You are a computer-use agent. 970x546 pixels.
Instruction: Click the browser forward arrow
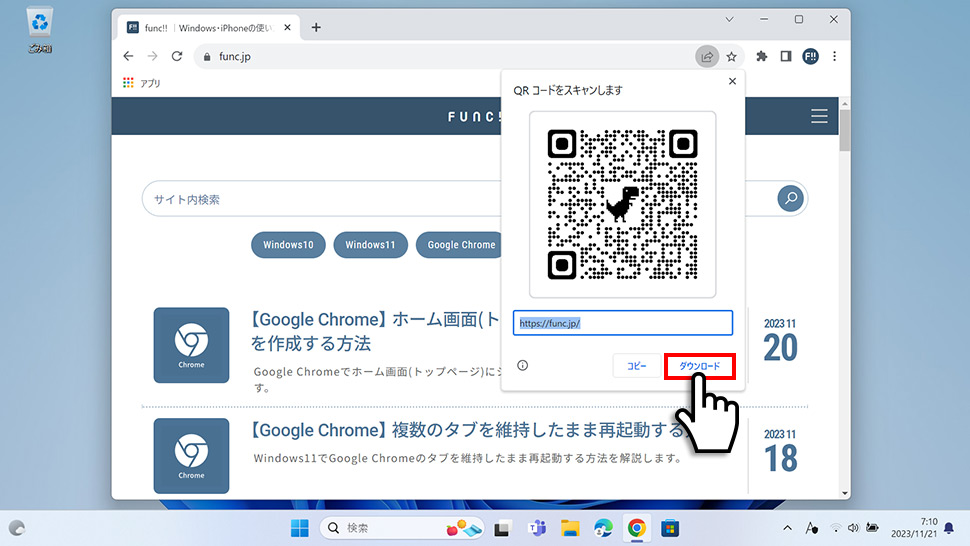152,56
